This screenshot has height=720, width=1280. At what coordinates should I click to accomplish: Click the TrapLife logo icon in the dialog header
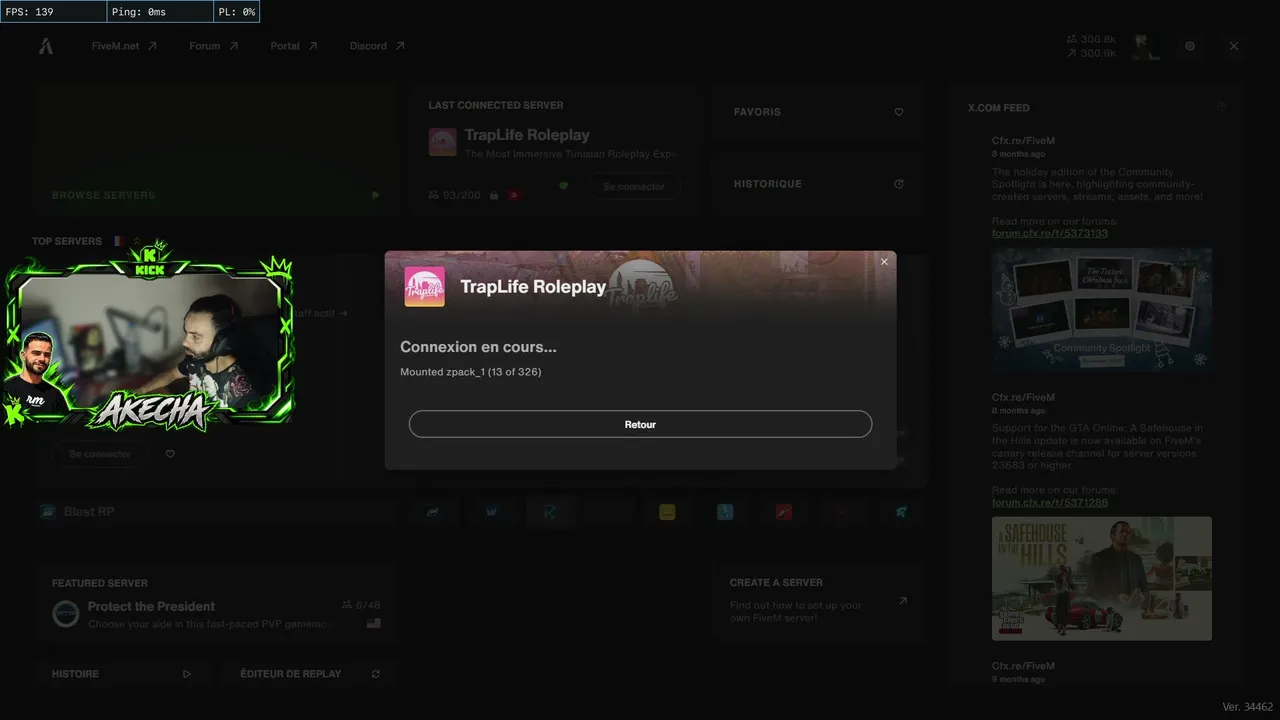tap(424, 287)
